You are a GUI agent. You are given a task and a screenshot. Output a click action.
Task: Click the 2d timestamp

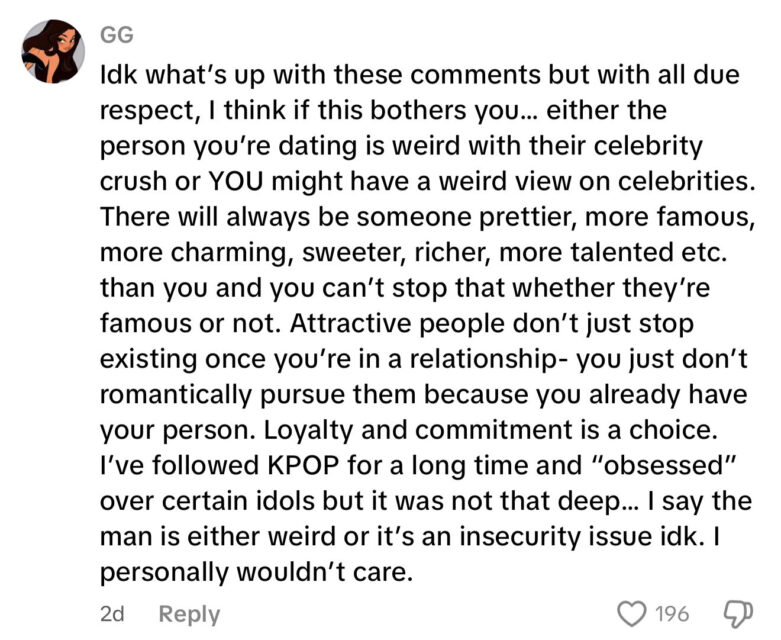(x=112, y=613)
